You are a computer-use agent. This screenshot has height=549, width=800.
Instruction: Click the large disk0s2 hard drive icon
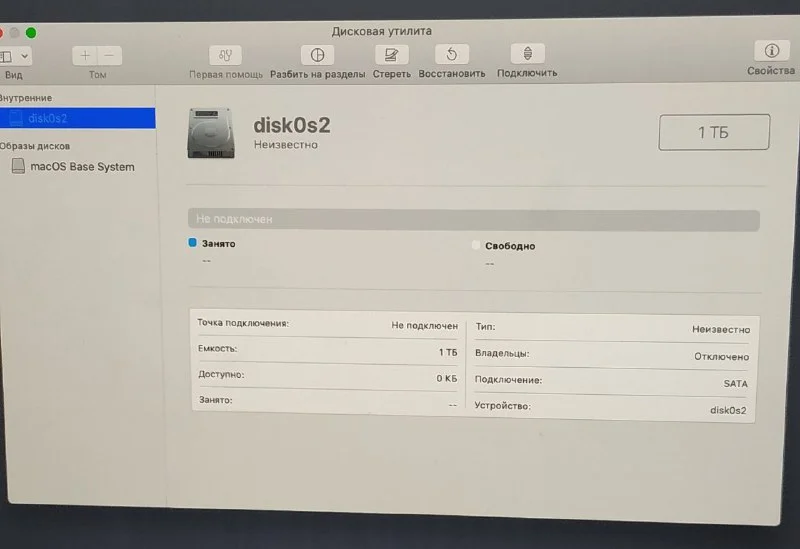212,133
